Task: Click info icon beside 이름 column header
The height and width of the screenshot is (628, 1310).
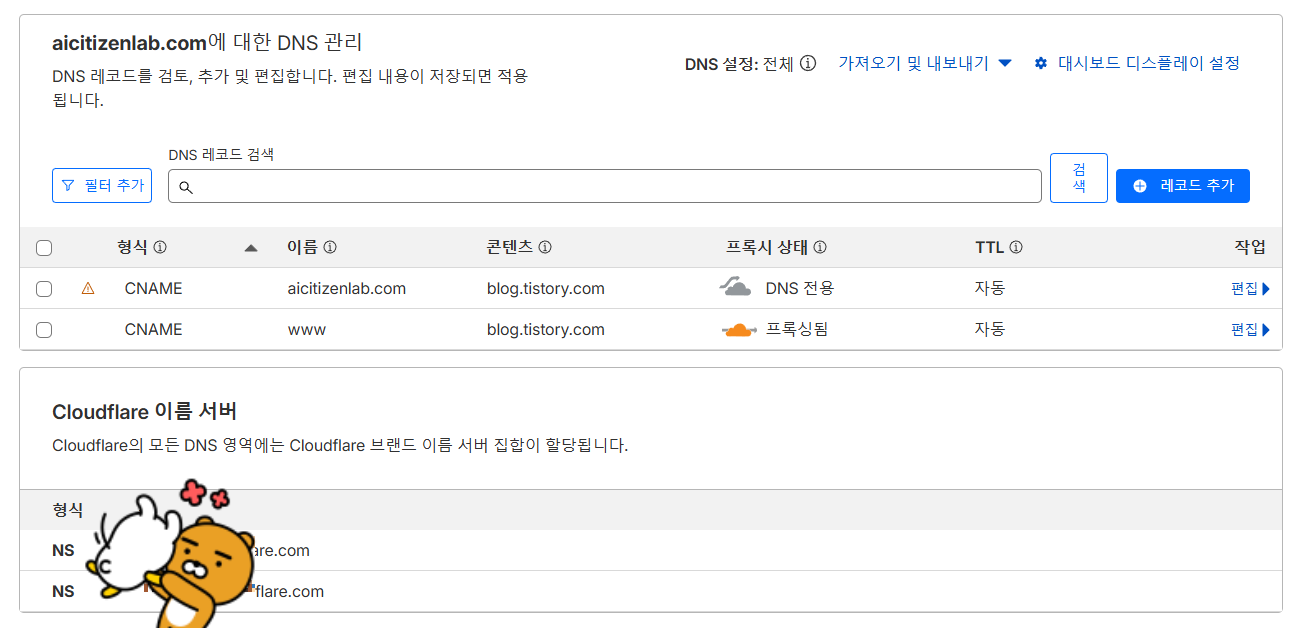Action: pyautogui.click(x=330, y=247)
